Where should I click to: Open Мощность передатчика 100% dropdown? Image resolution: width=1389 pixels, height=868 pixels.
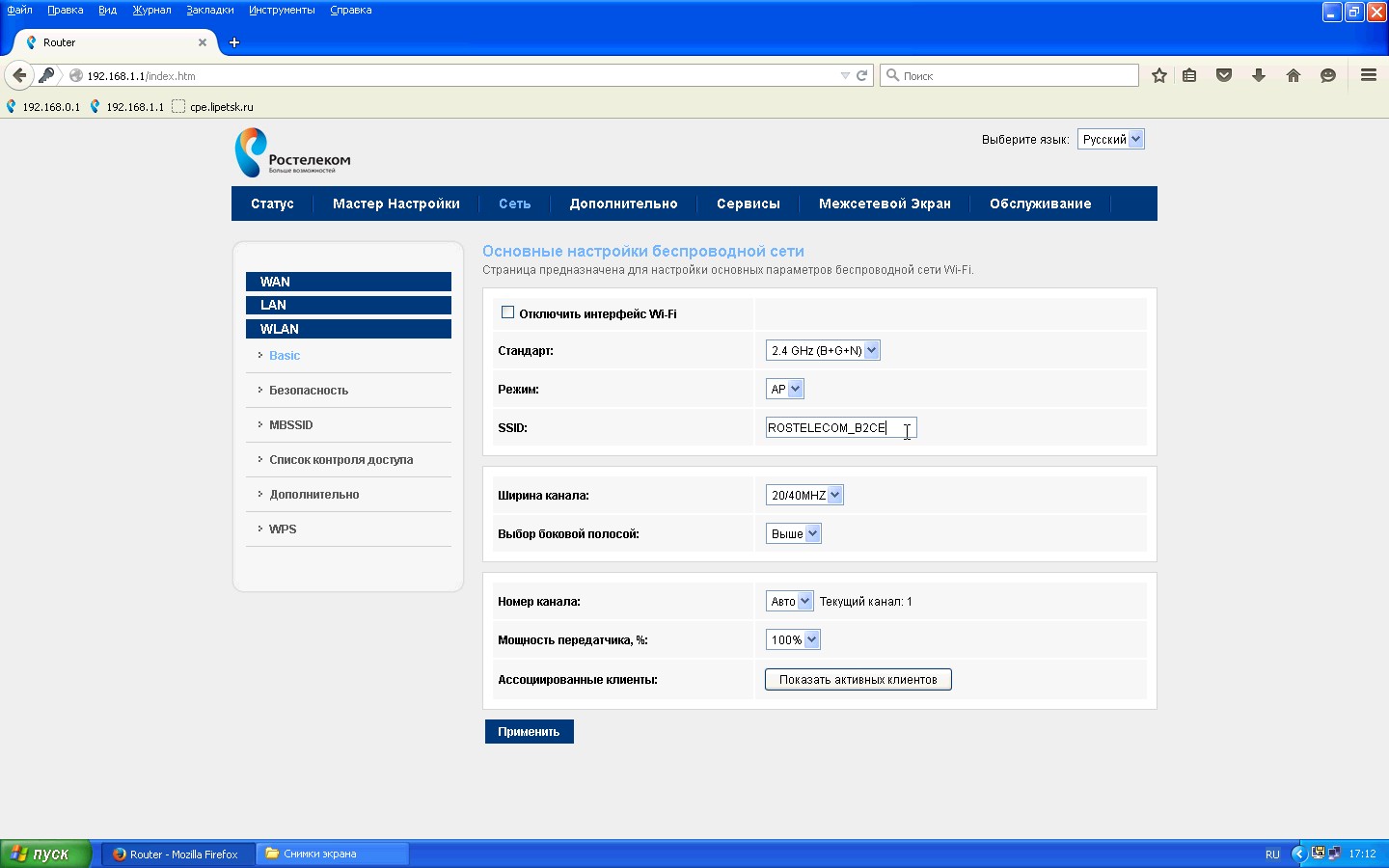tap(794, 640)
